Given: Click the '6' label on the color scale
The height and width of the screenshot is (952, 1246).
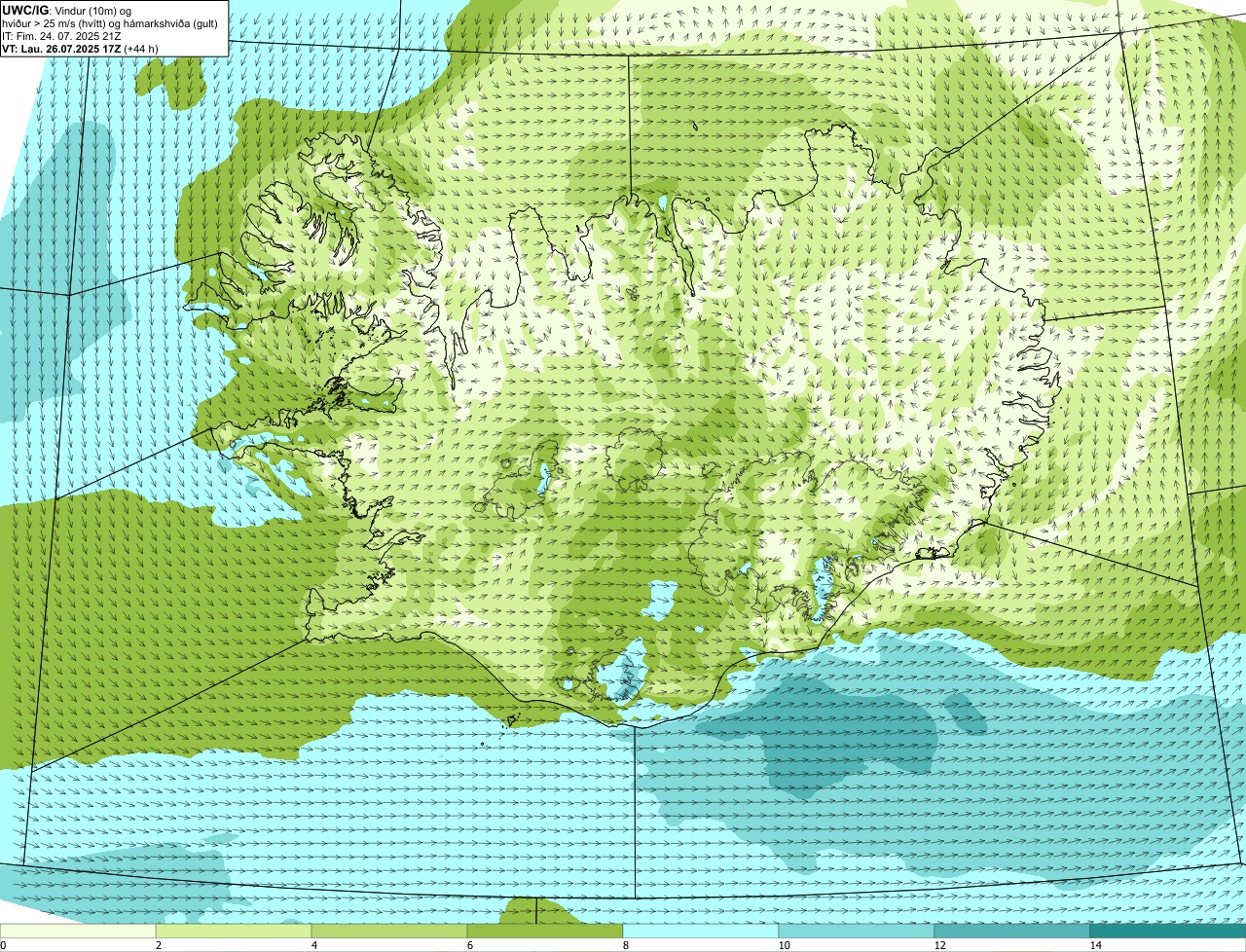Looking at the screenshot, I should tap(469, 945).
